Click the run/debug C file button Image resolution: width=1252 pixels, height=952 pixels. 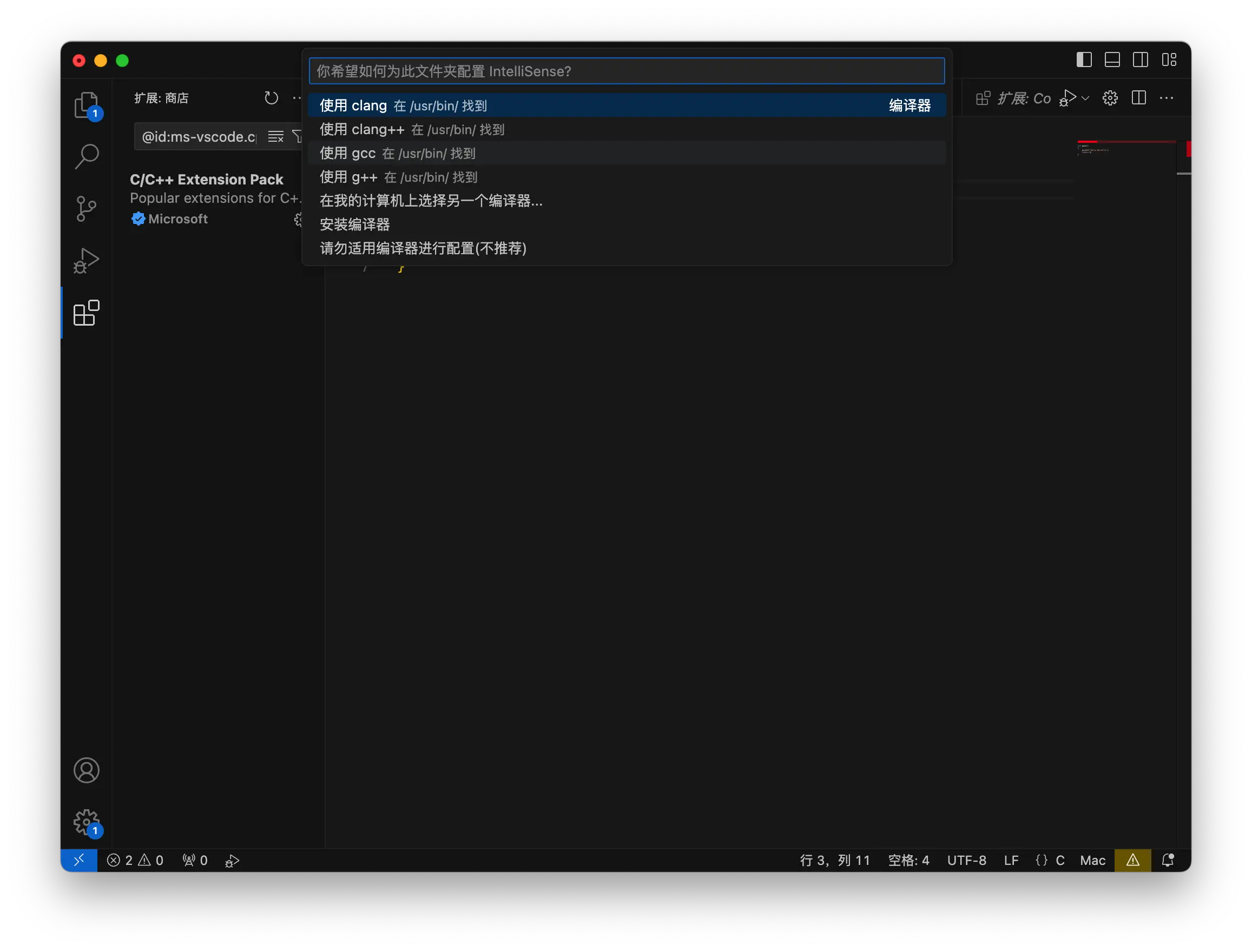point(1068,98)
